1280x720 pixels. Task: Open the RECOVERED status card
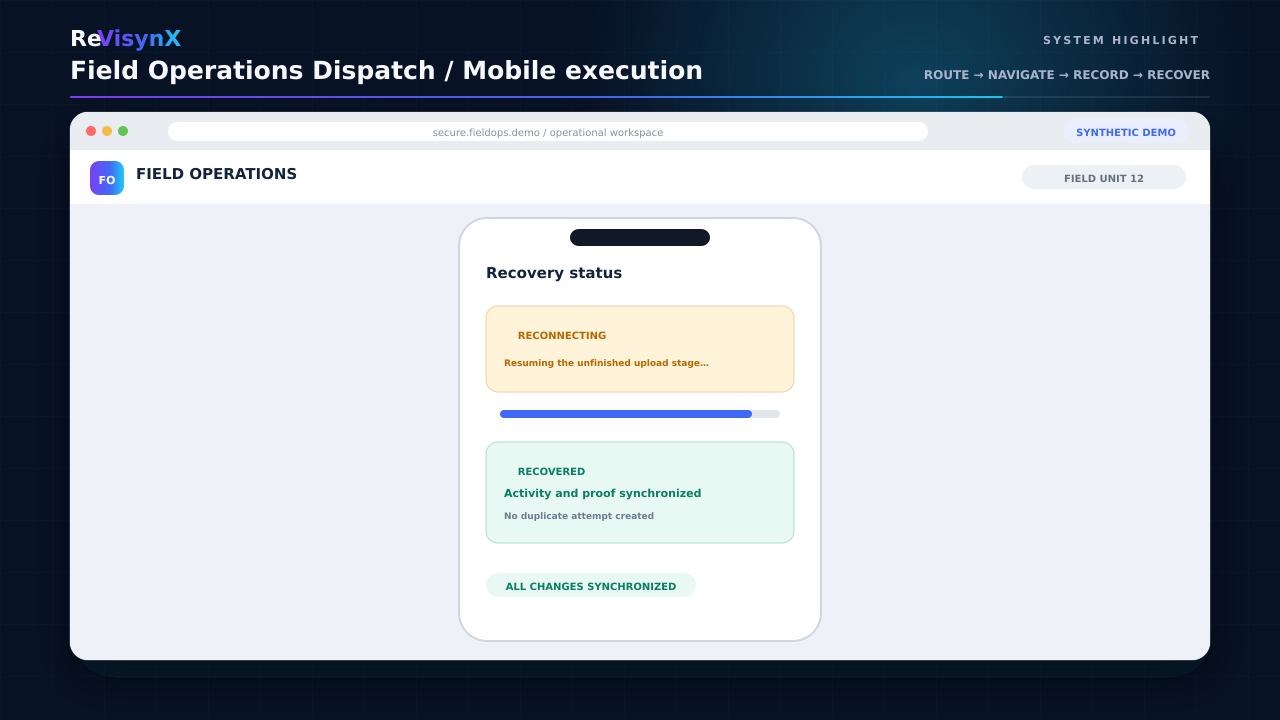640,493
